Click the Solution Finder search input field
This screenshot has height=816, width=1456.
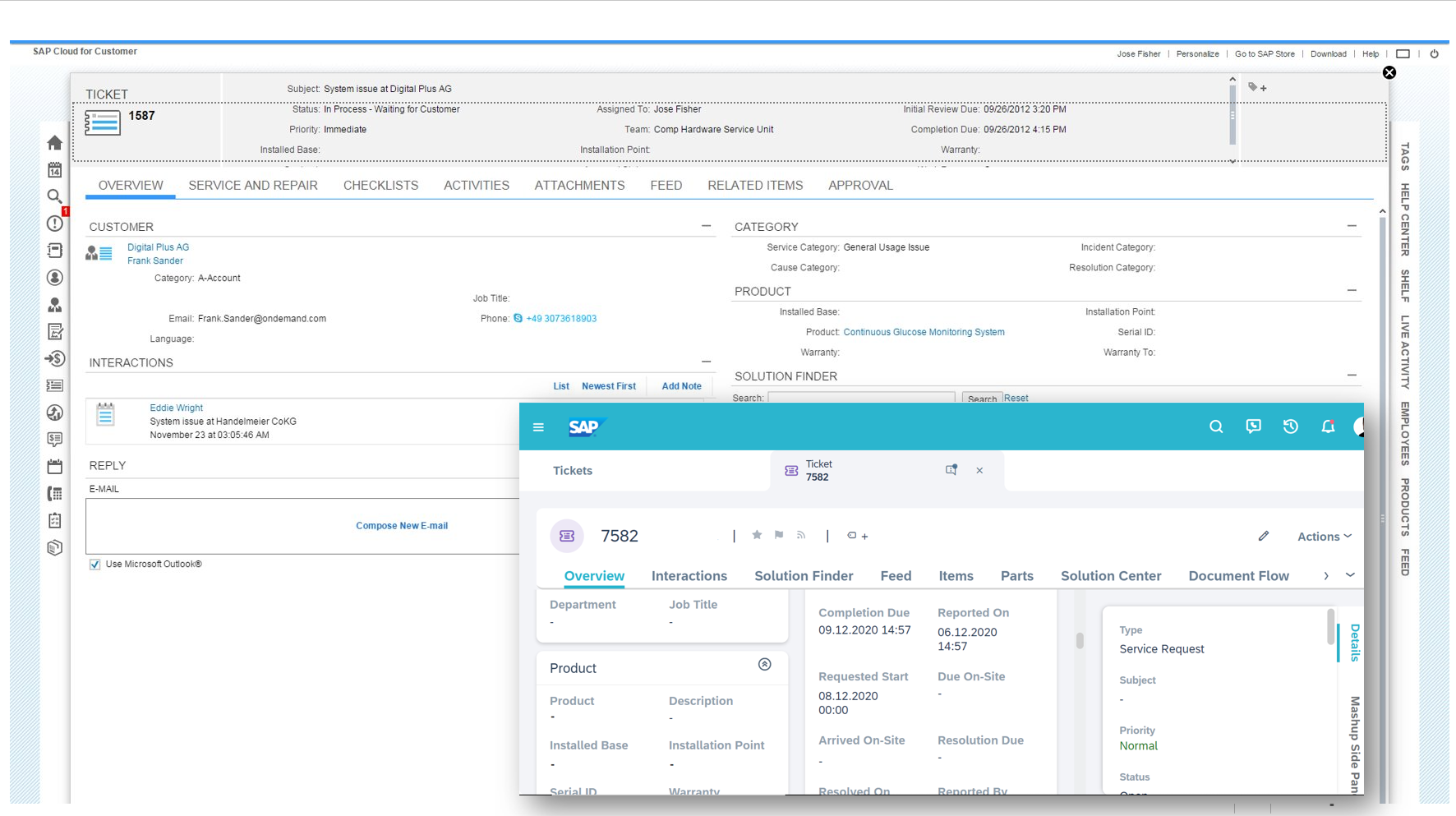point(861,398)
